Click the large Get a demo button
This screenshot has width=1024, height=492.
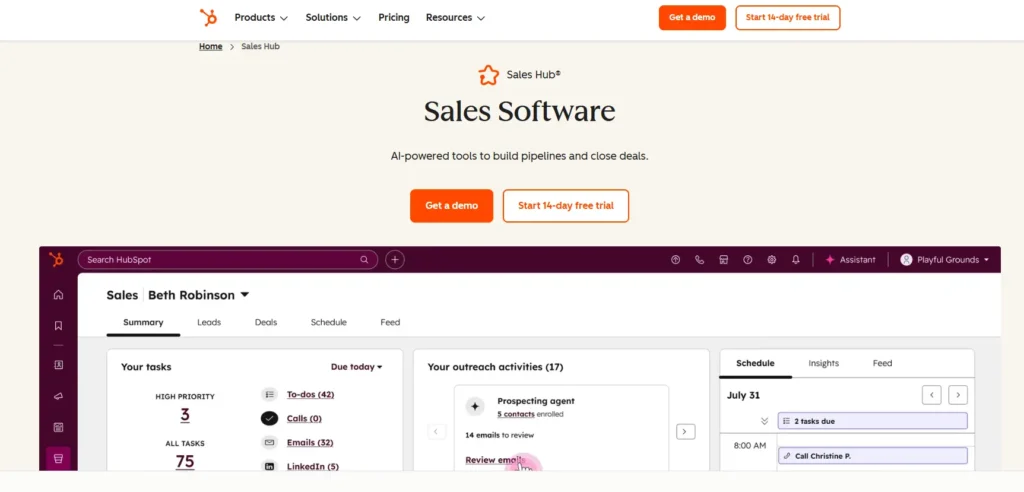451,206
